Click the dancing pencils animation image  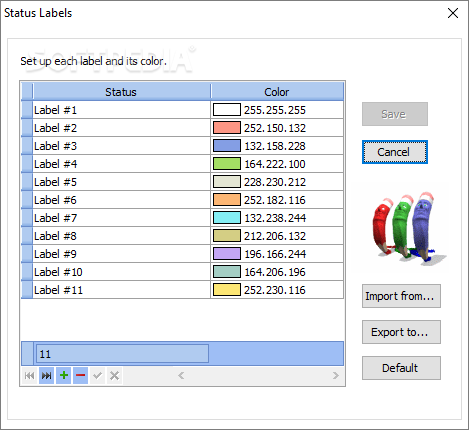pos(409,229)
